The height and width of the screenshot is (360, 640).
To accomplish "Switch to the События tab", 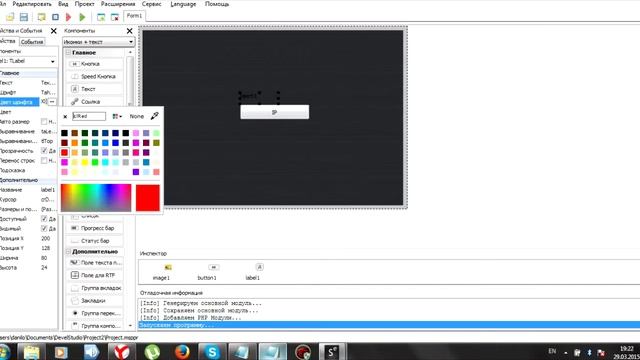I will [x=32, y=42].
